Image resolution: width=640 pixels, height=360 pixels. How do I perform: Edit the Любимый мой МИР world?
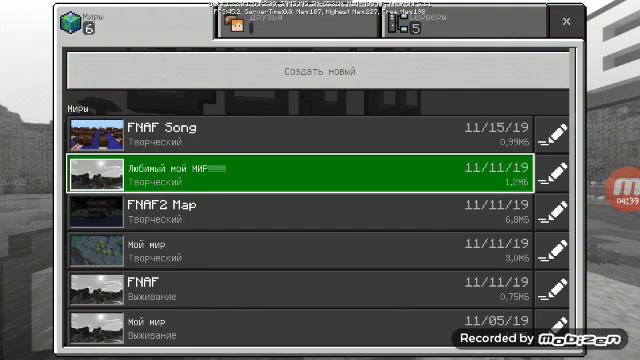552,173
